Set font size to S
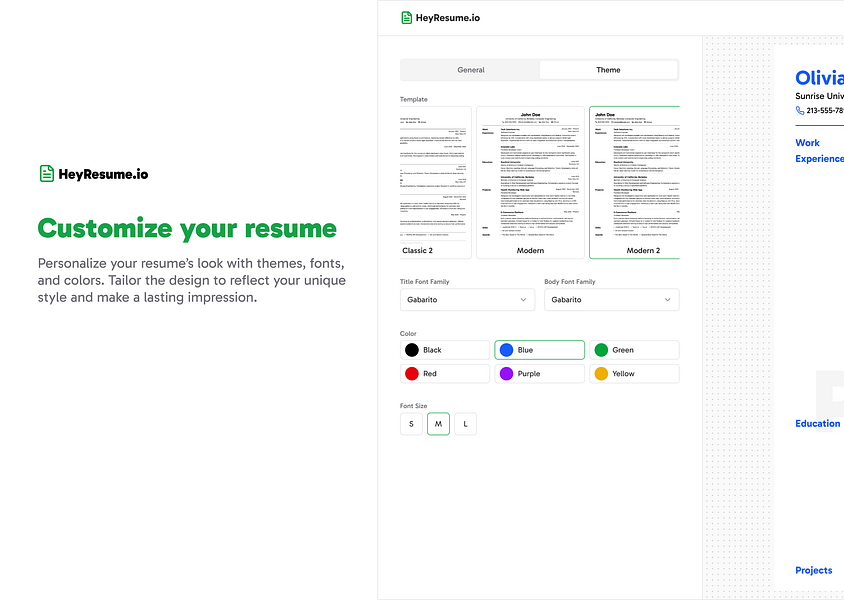This screenshot has height=600, width=844. 412,423
